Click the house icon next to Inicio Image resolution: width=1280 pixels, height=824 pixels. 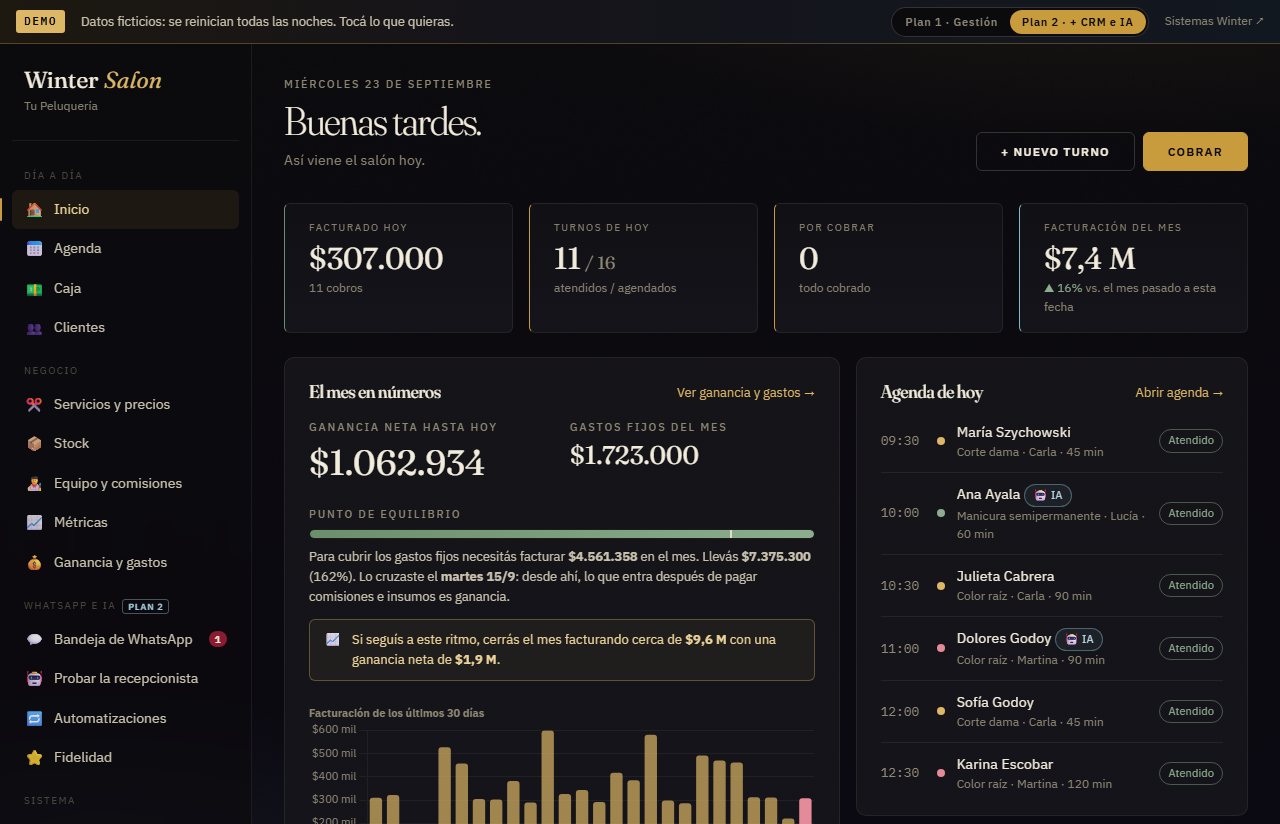click(34, 210)
